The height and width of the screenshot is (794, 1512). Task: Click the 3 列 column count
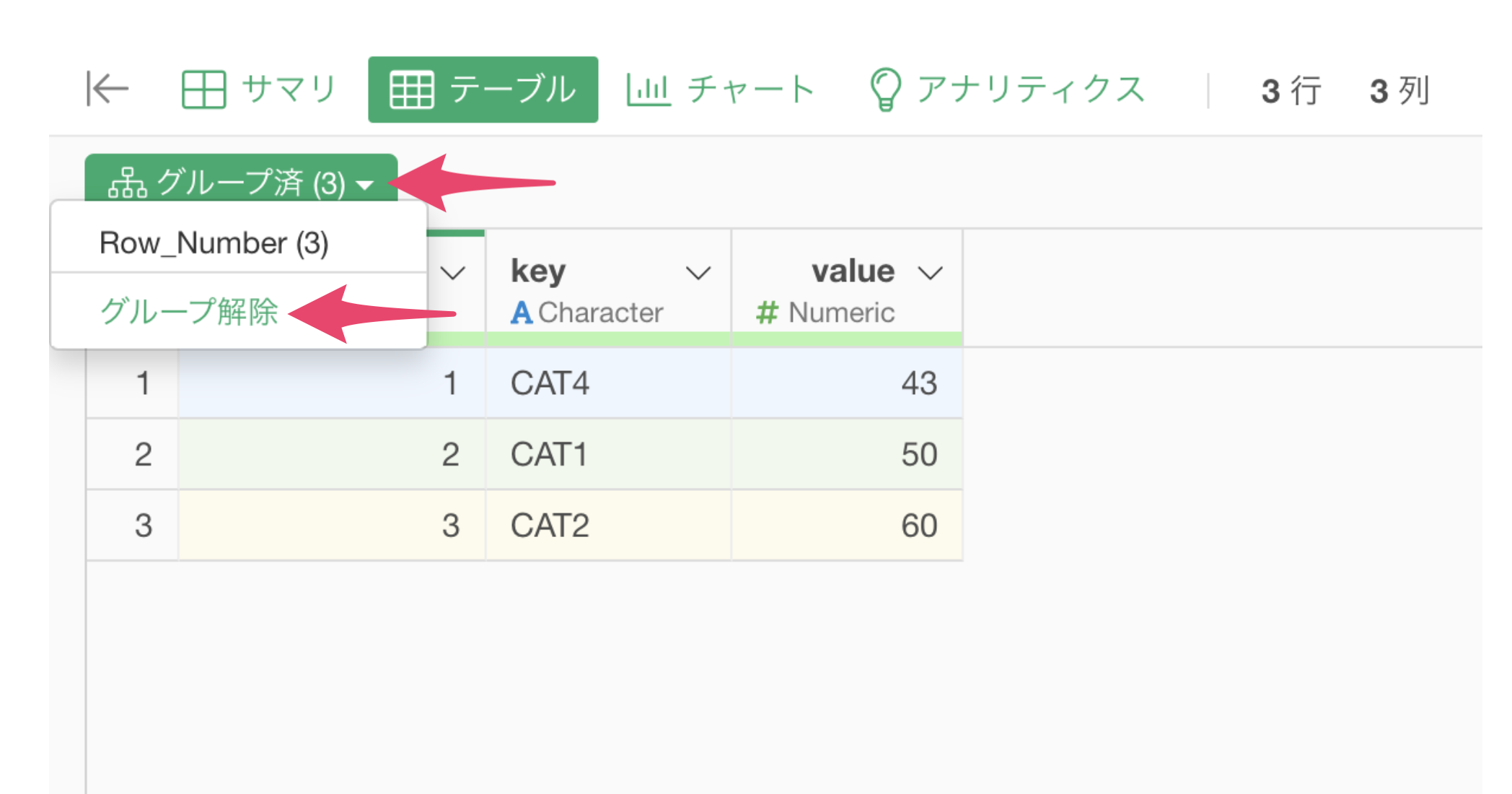pos(1399,91)
